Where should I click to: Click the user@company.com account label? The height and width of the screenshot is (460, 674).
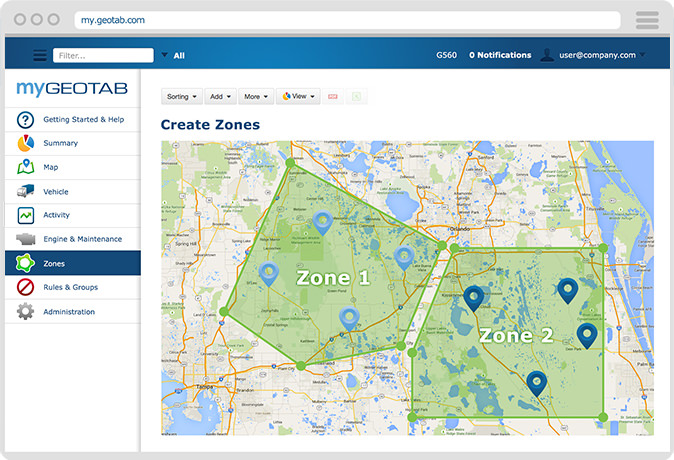[x=597, y=55]
